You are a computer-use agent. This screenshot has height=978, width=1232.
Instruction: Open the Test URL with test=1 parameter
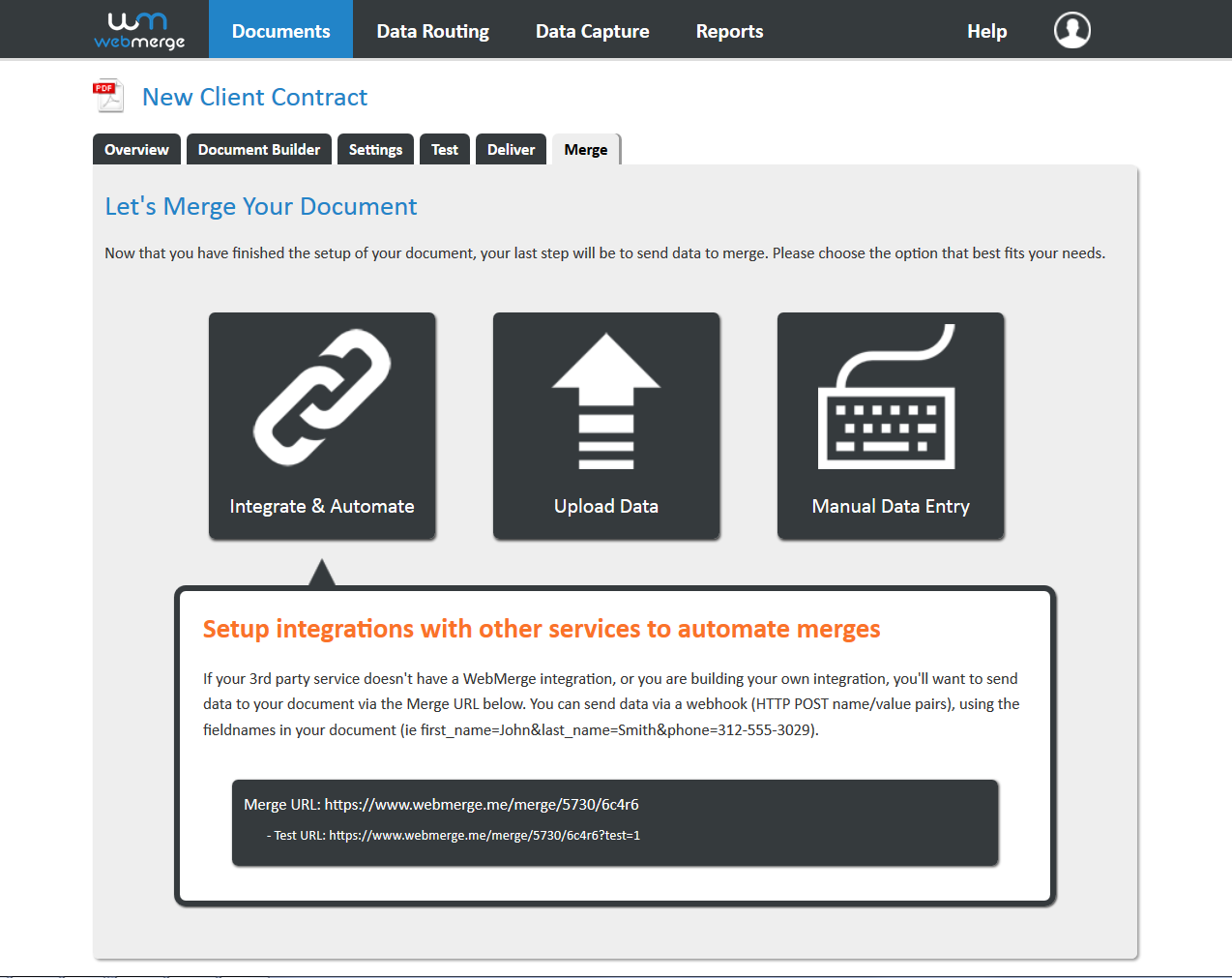(x=485, y=834)
